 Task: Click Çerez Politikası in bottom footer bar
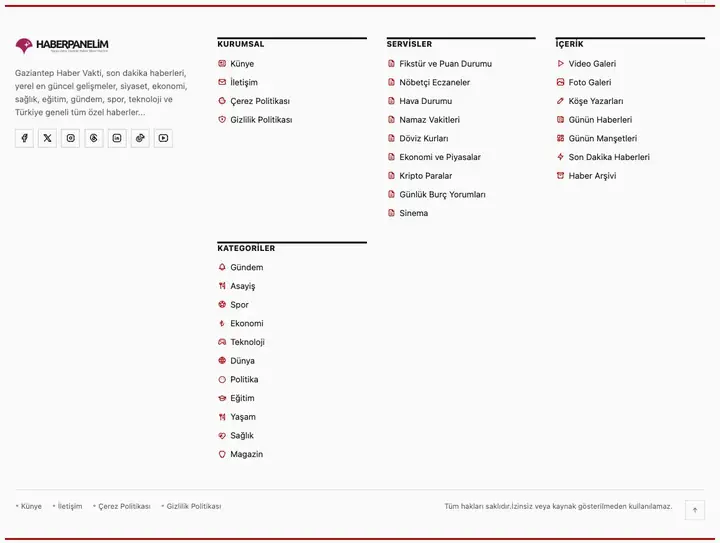pyautogui.click(x=122, y=506)
